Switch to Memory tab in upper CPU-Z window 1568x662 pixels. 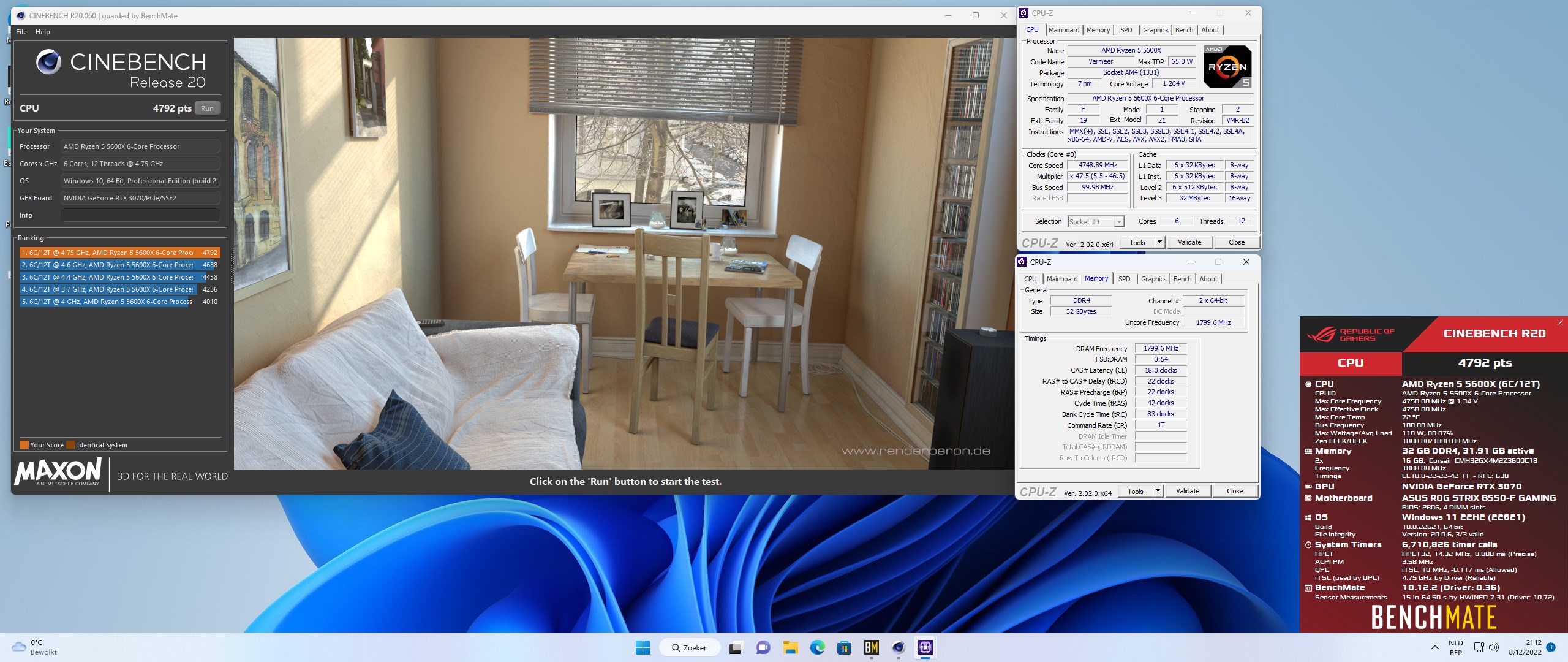coord(1098,30)
